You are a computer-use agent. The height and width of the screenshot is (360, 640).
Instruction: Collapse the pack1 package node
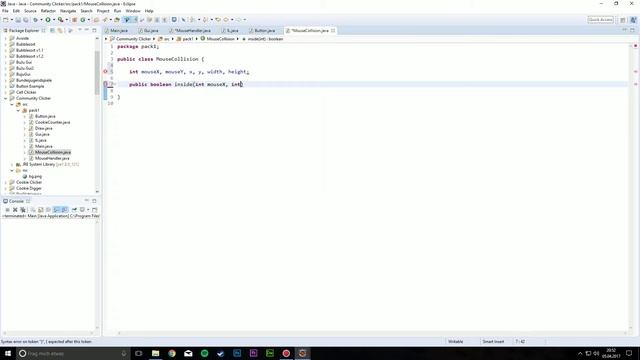18,111
